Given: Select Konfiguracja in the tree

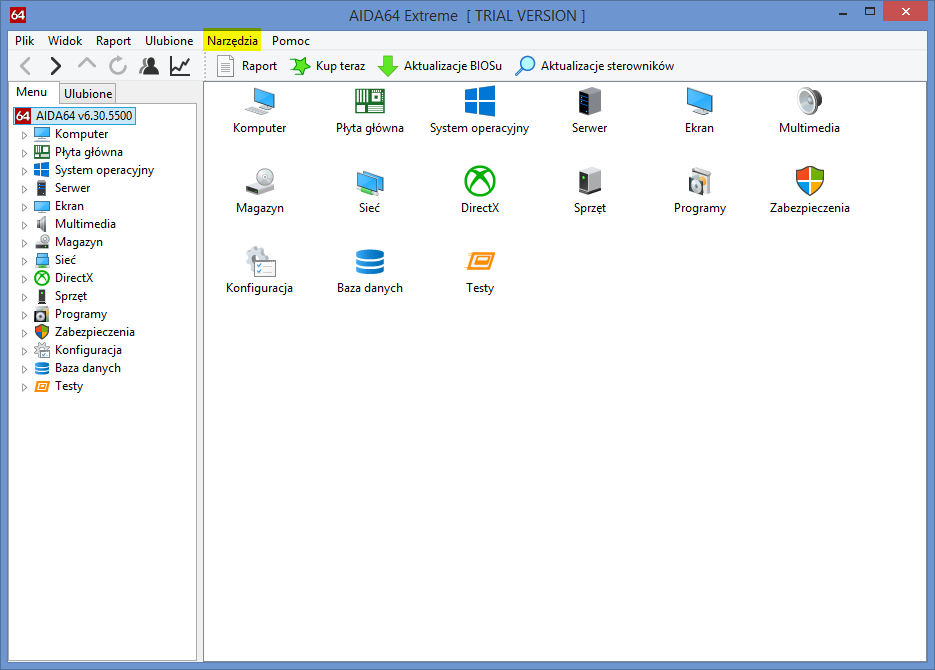Looking at the screenshot, I should pyautogui.click(x=88, y=350).
